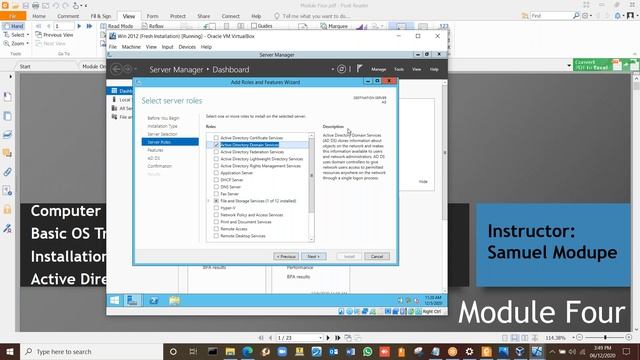Toggle Guides checkbox in Foxit ribbon
This screenshot has height=360, width=640.
(254, 26)
